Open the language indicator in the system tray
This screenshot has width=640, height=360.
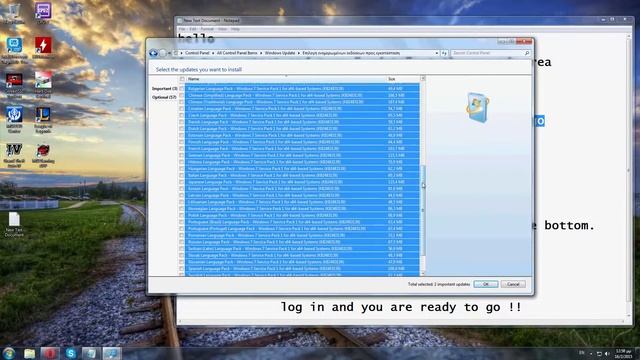click(x=582, y=353)
